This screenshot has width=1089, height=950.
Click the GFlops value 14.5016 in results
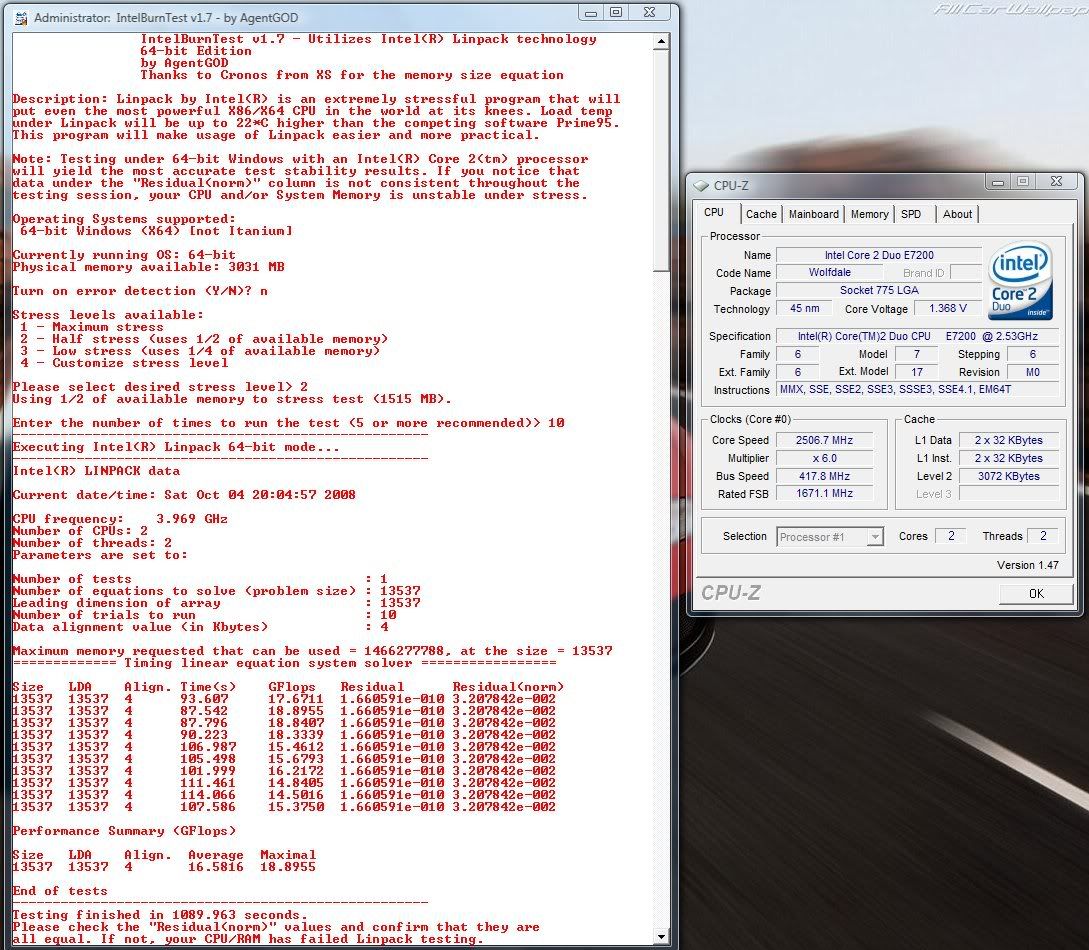[296, 794]
